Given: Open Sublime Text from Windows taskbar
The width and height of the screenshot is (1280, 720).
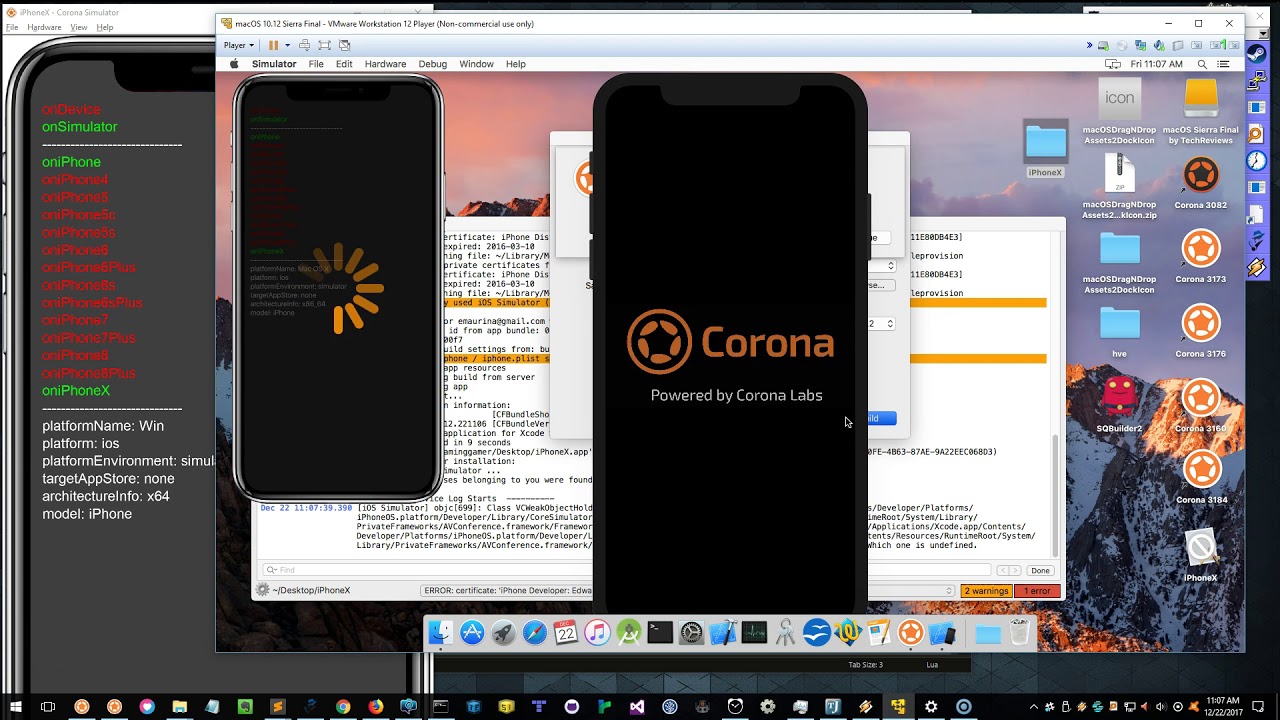Looking at the screenshot, I should coord(278,707).
